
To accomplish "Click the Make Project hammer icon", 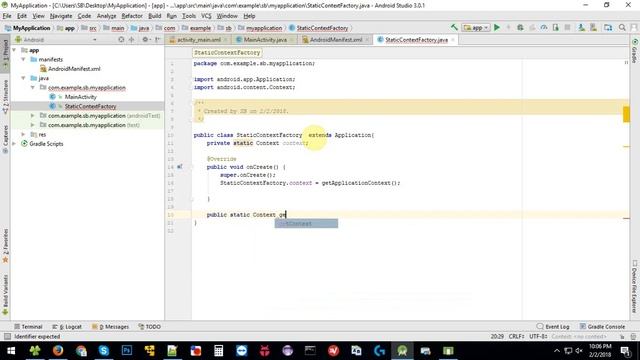I will (454, 27).
